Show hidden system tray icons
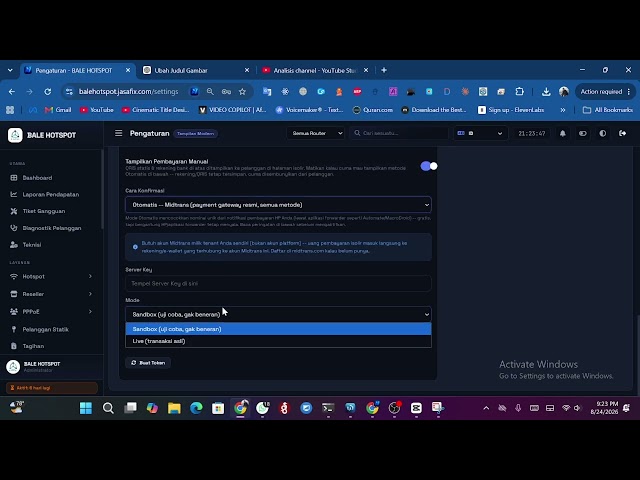The height and width of the screenshot is (480, 640). [x=486, y=408]
